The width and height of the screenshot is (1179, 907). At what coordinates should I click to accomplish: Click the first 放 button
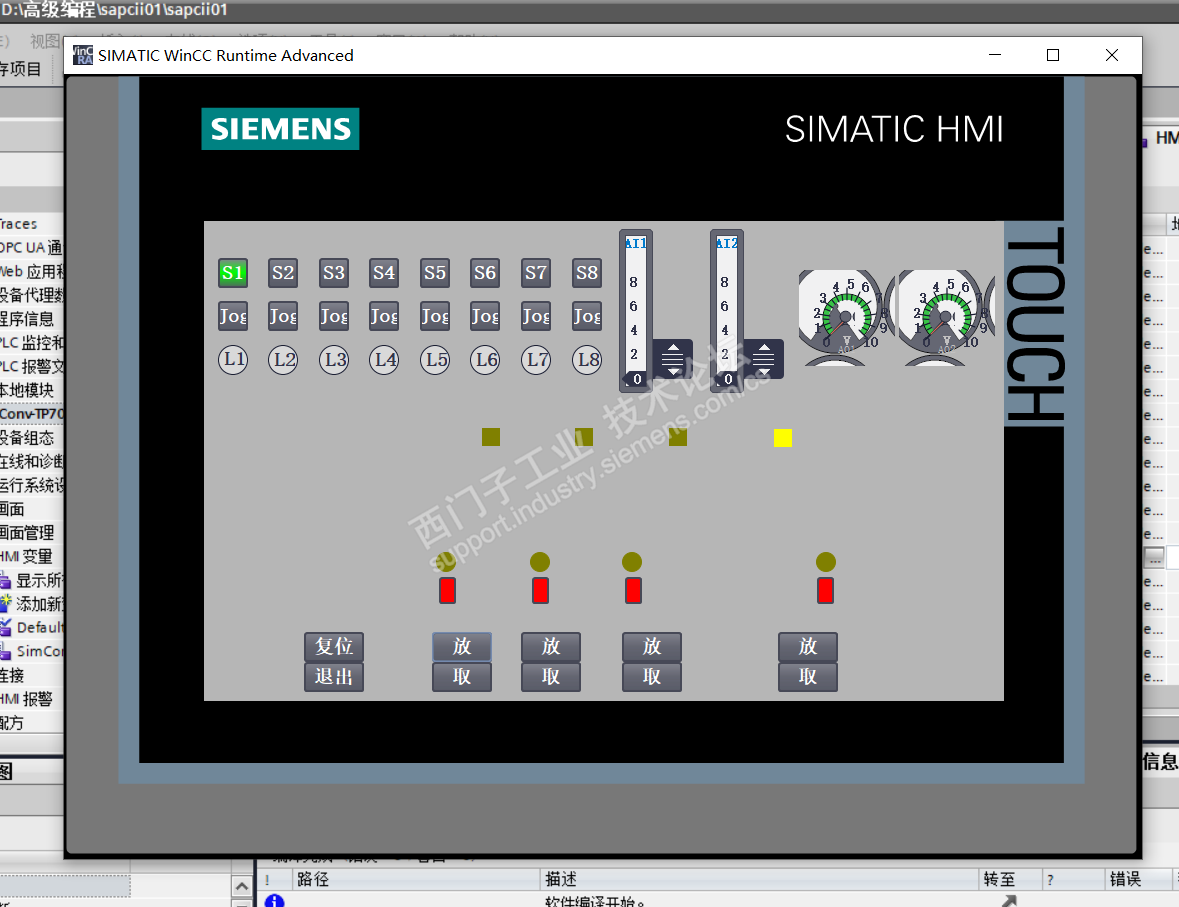(x=462, y=647)
